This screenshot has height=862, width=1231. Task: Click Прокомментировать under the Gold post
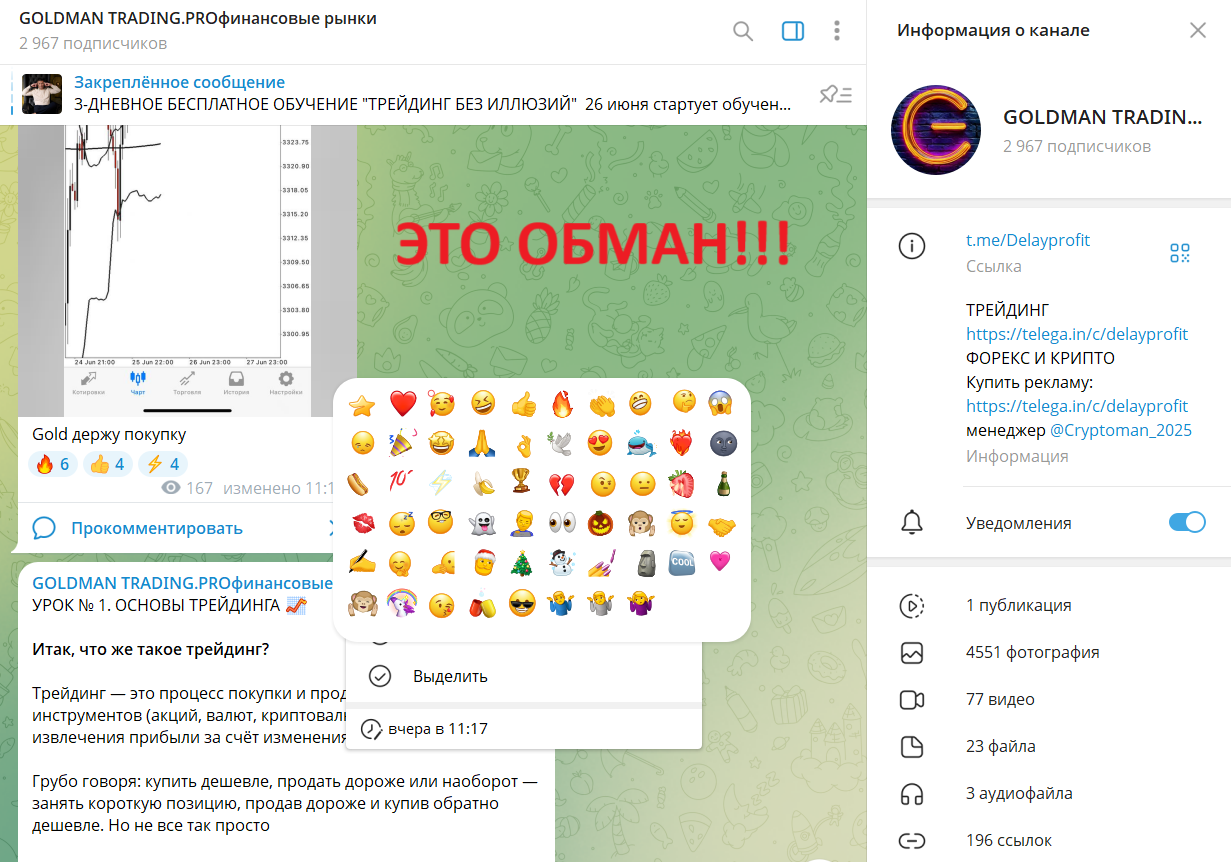(x=156, y=528)
